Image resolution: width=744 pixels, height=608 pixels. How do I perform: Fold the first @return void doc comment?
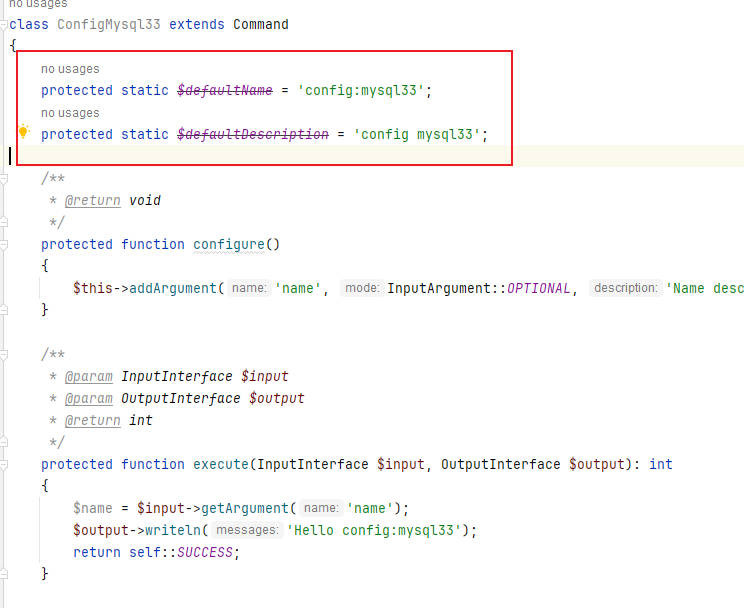pyautogui.click(x=4, y=179)
